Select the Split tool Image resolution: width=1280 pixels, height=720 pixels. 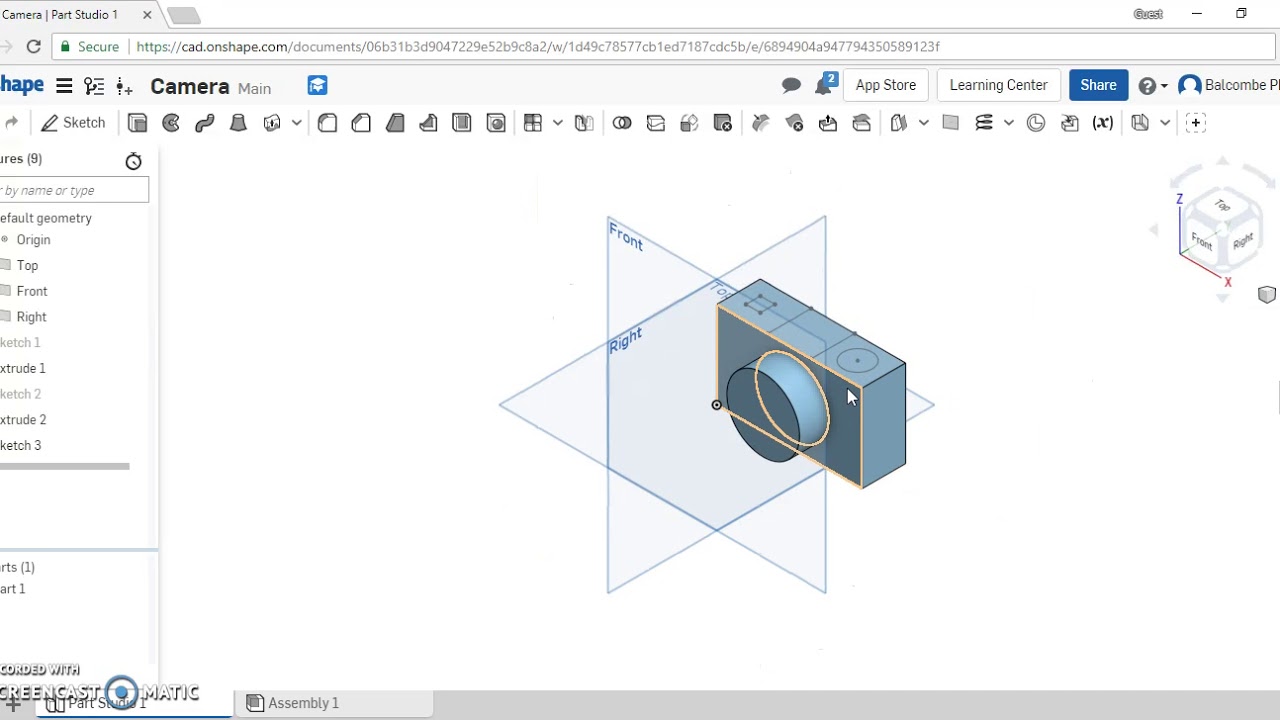click(656, 123)
